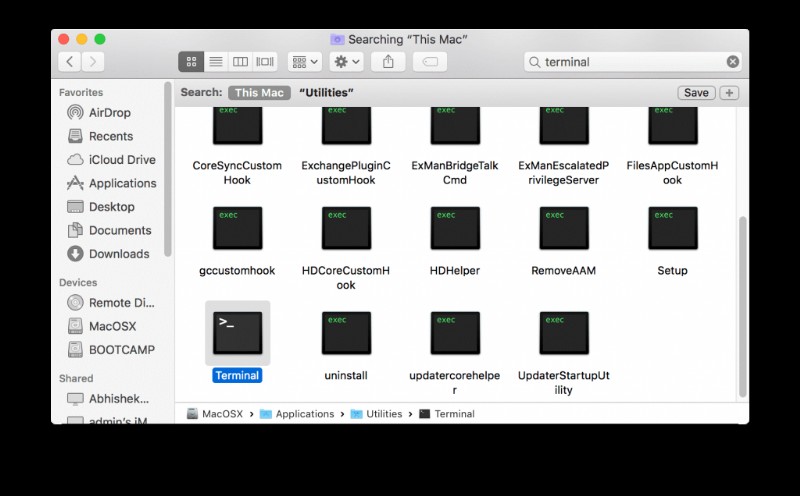Open the BOOTCAMP volume in sidebar
Viewport: 800px width, 496px height.
(111, 350)
